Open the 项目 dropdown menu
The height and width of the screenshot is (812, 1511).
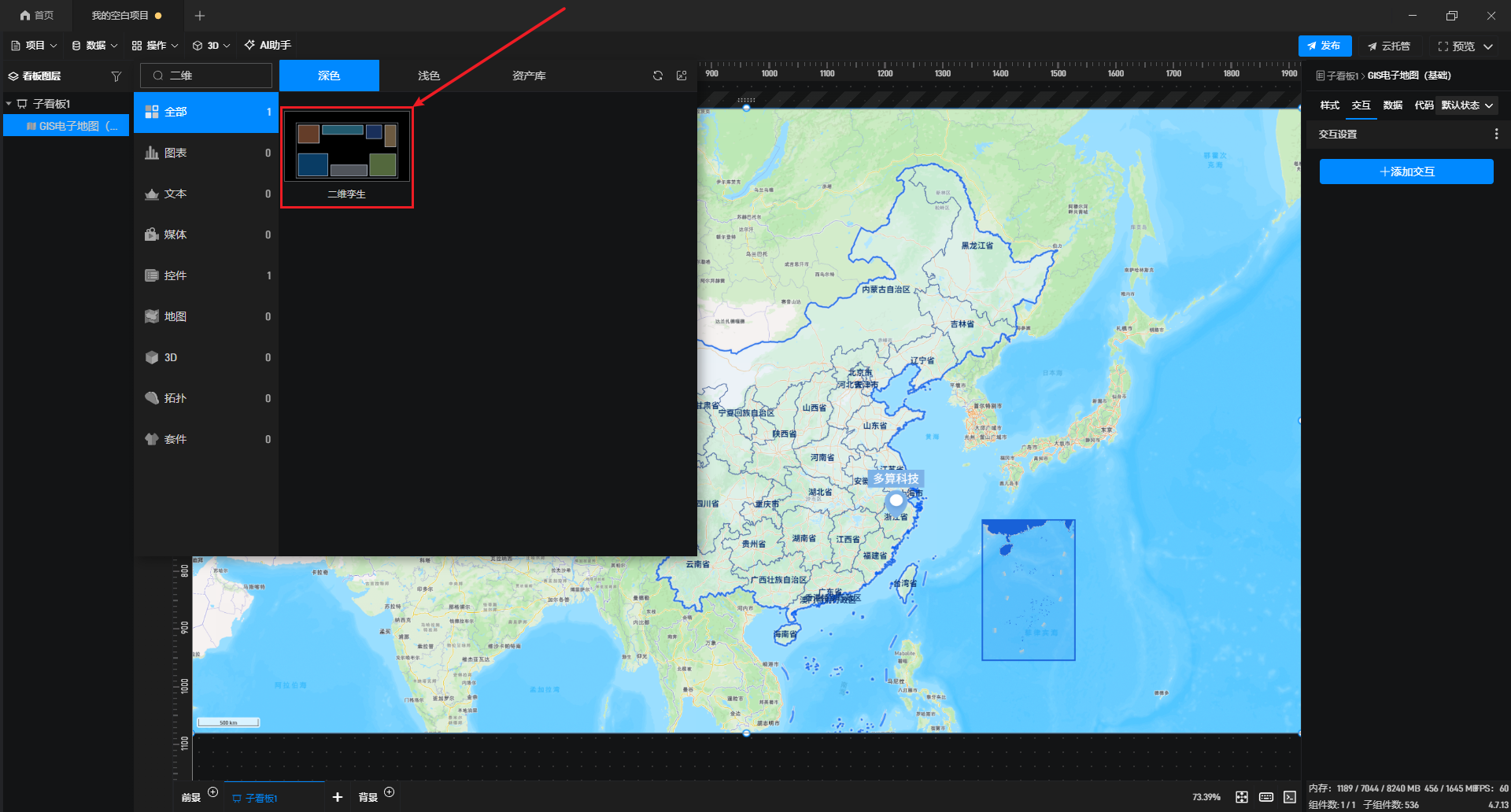pos(34,46)
